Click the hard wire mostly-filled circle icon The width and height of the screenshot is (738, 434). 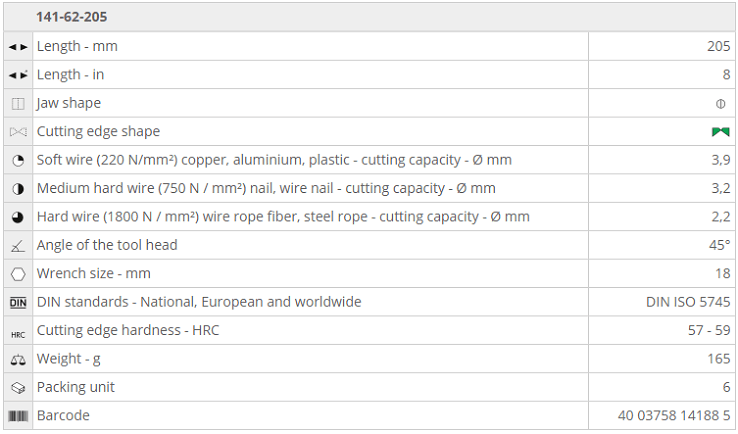[x=18, y=217]
